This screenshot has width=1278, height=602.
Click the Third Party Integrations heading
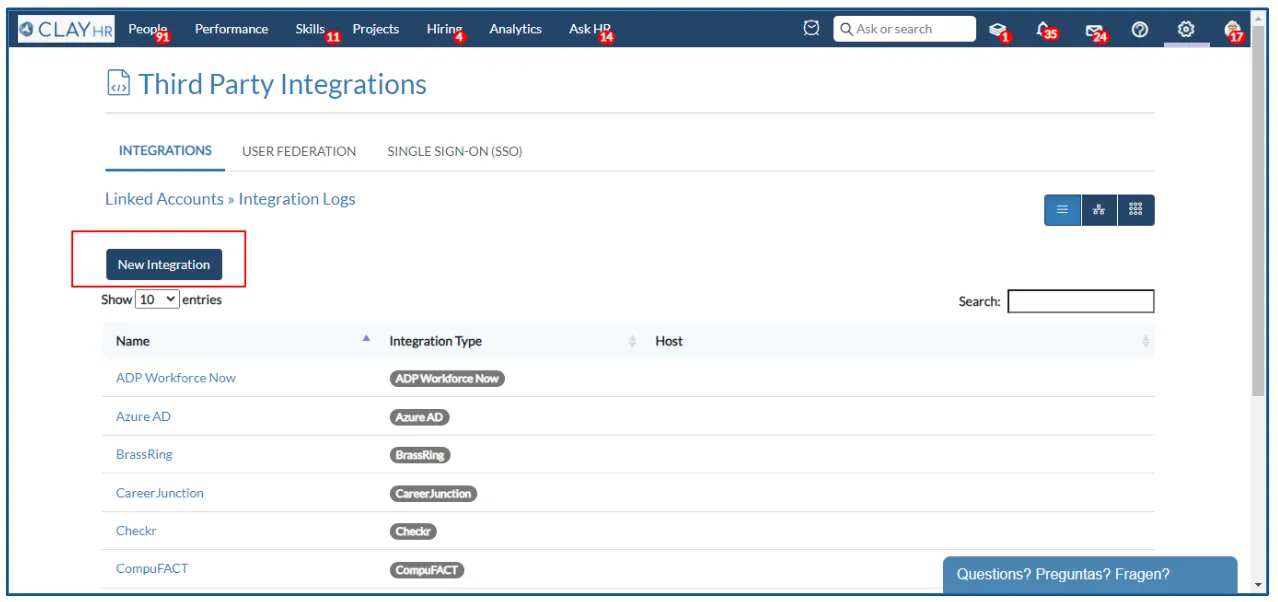(x=283, y=84)
